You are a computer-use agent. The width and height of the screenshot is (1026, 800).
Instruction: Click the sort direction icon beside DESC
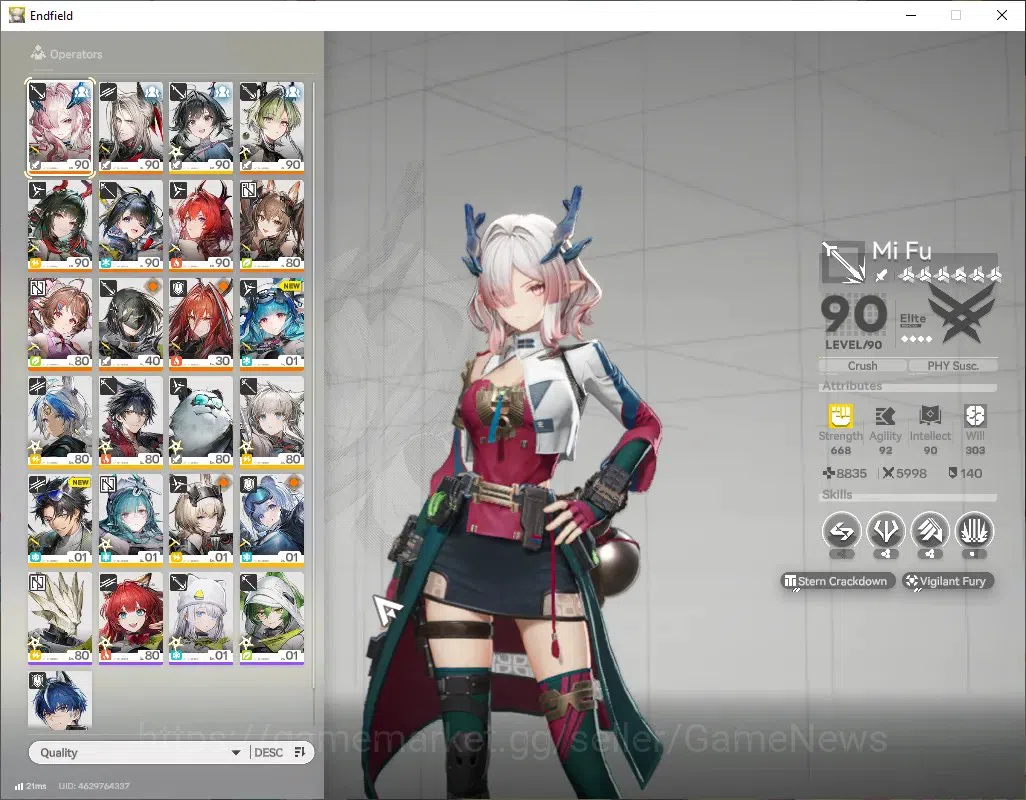(x=300, y=752)
